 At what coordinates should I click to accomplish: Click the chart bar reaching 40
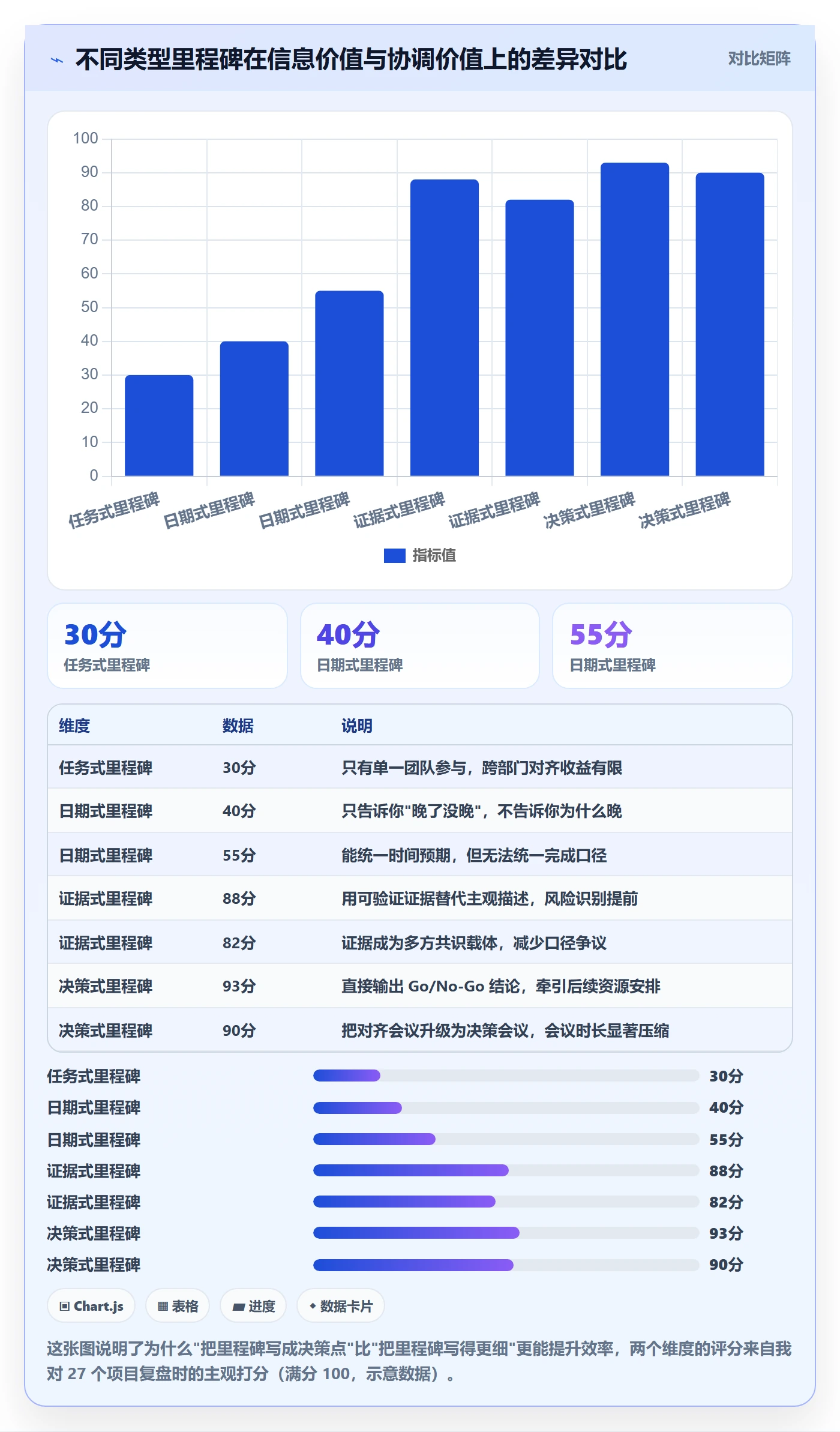click(x=254, y=409)
